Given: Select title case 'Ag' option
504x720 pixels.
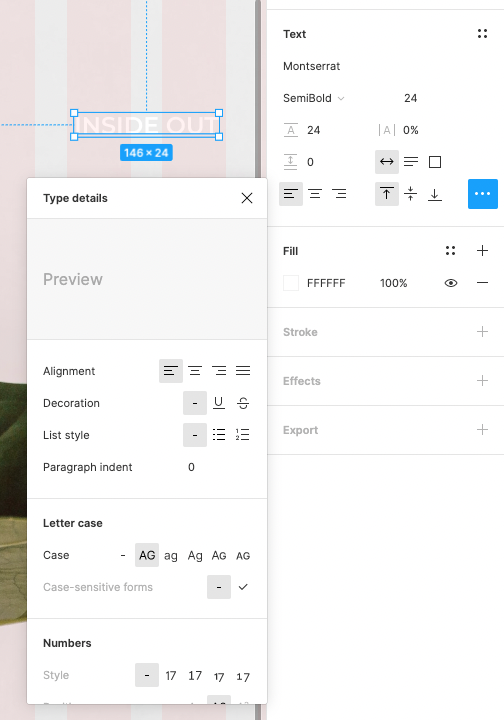Looking at the screenshot, I should tap(195, 555).
